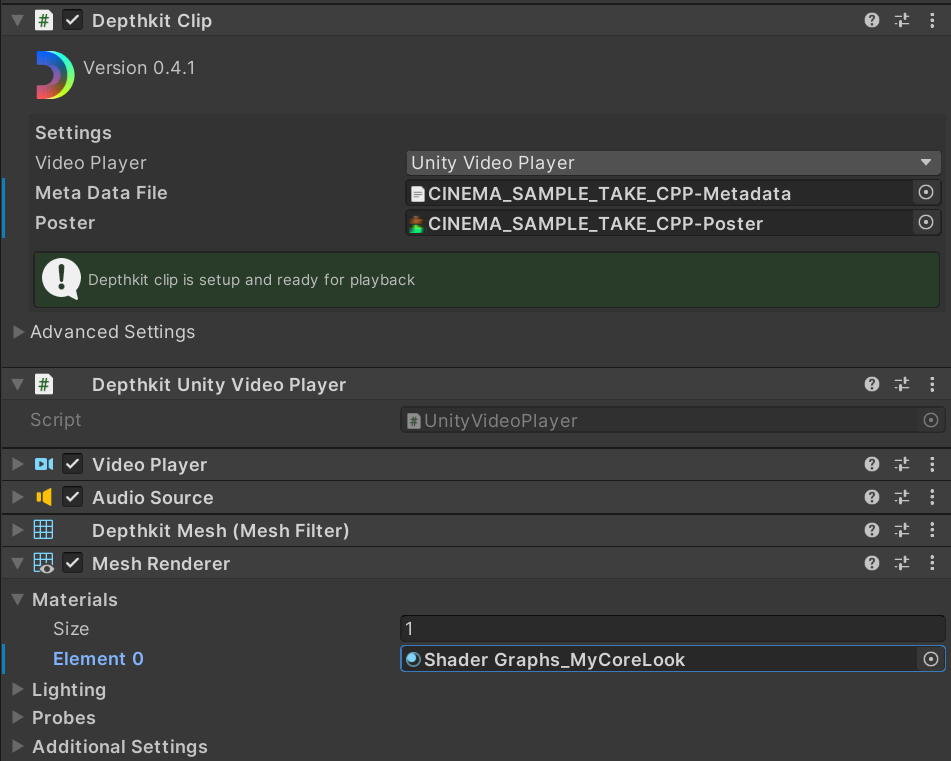Click the Video Player component icon
The width and height of the screenshot is (951, 761).
point(42,464)
